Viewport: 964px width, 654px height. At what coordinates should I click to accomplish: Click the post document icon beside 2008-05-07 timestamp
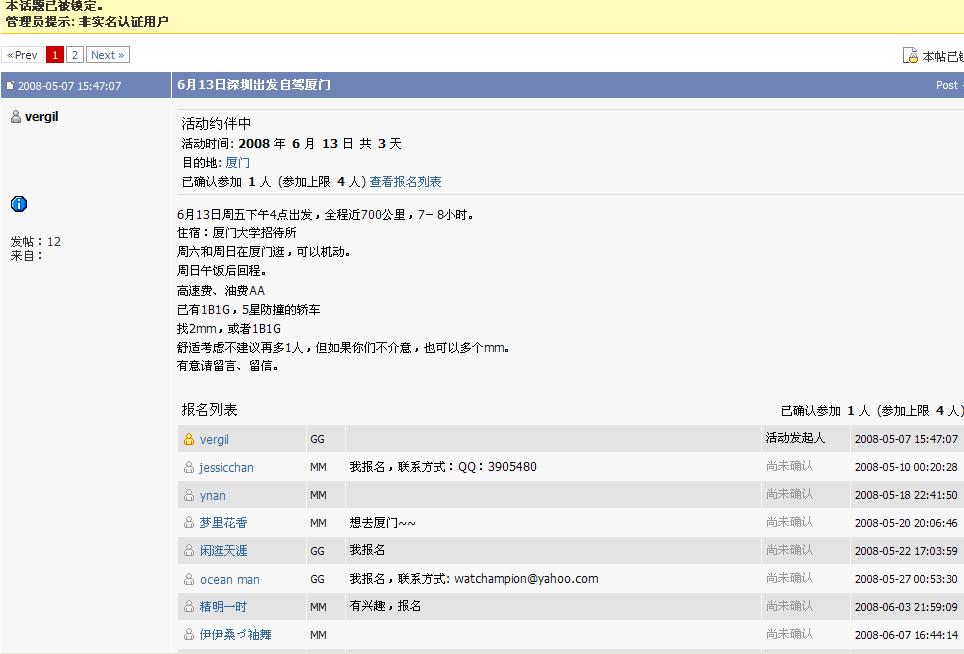click(x=10, y=86)
